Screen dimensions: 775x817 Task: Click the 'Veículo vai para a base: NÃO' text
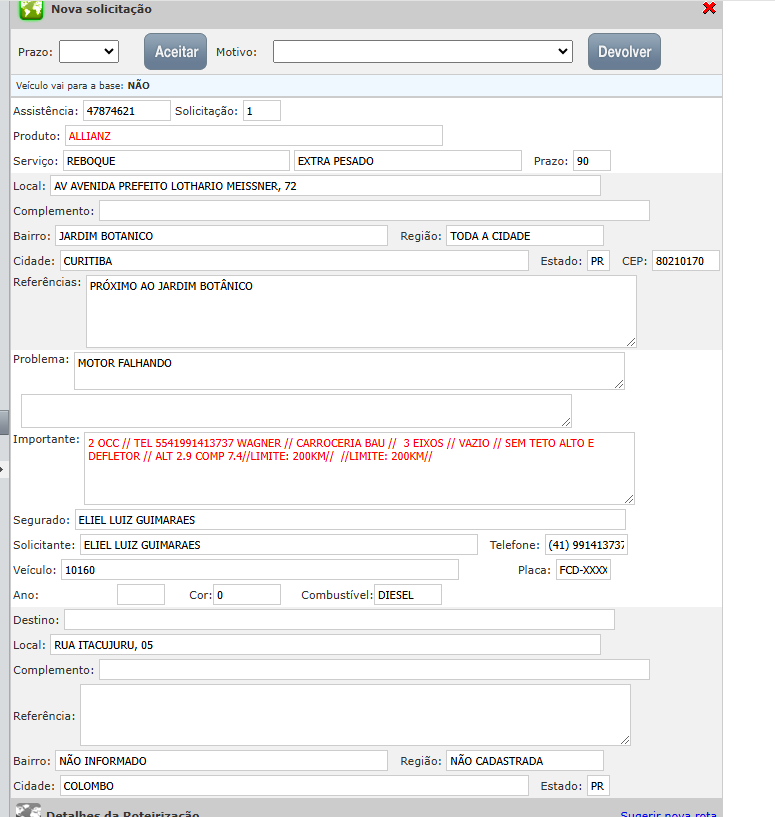83,85
